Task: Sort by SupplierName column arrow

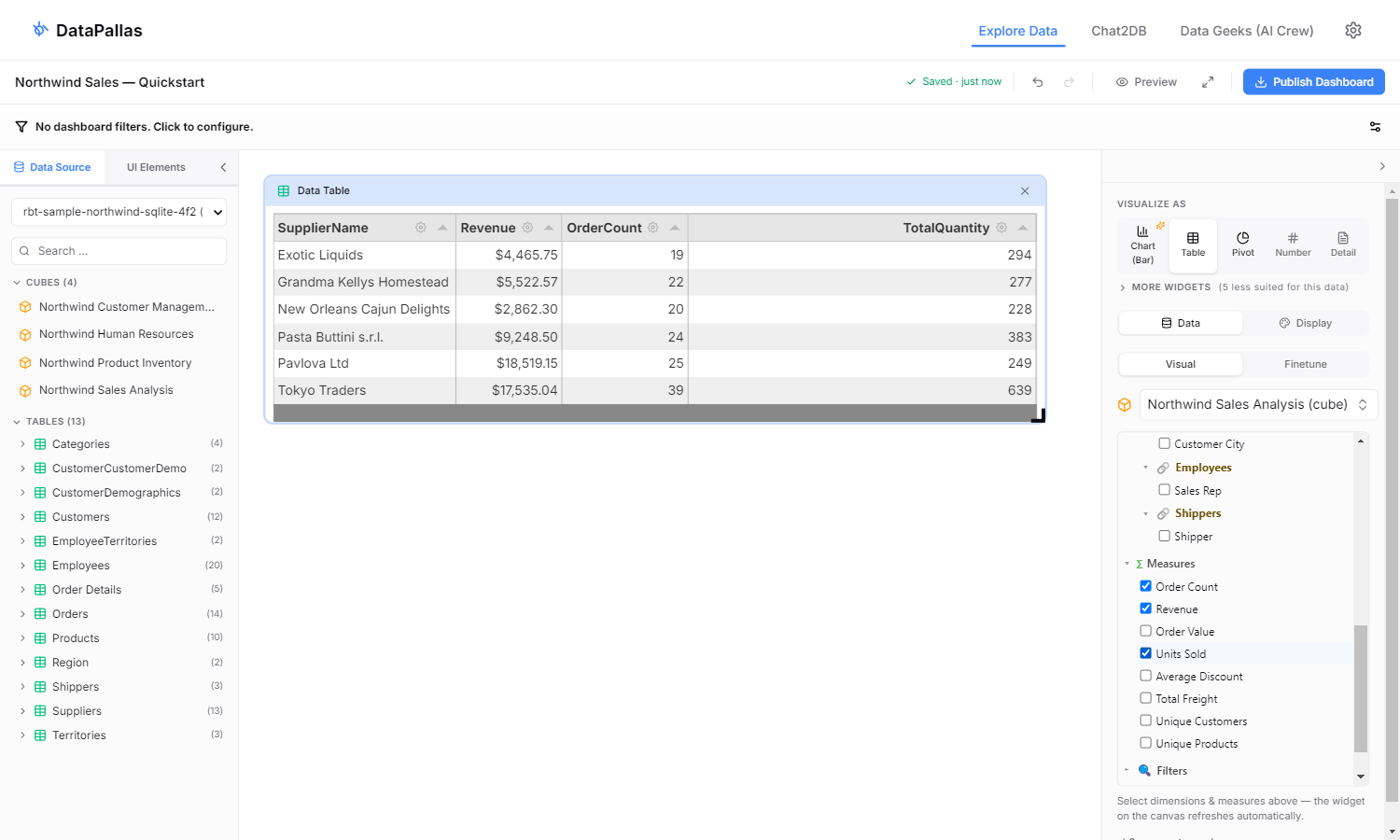Action: click(x=442, y=228)
